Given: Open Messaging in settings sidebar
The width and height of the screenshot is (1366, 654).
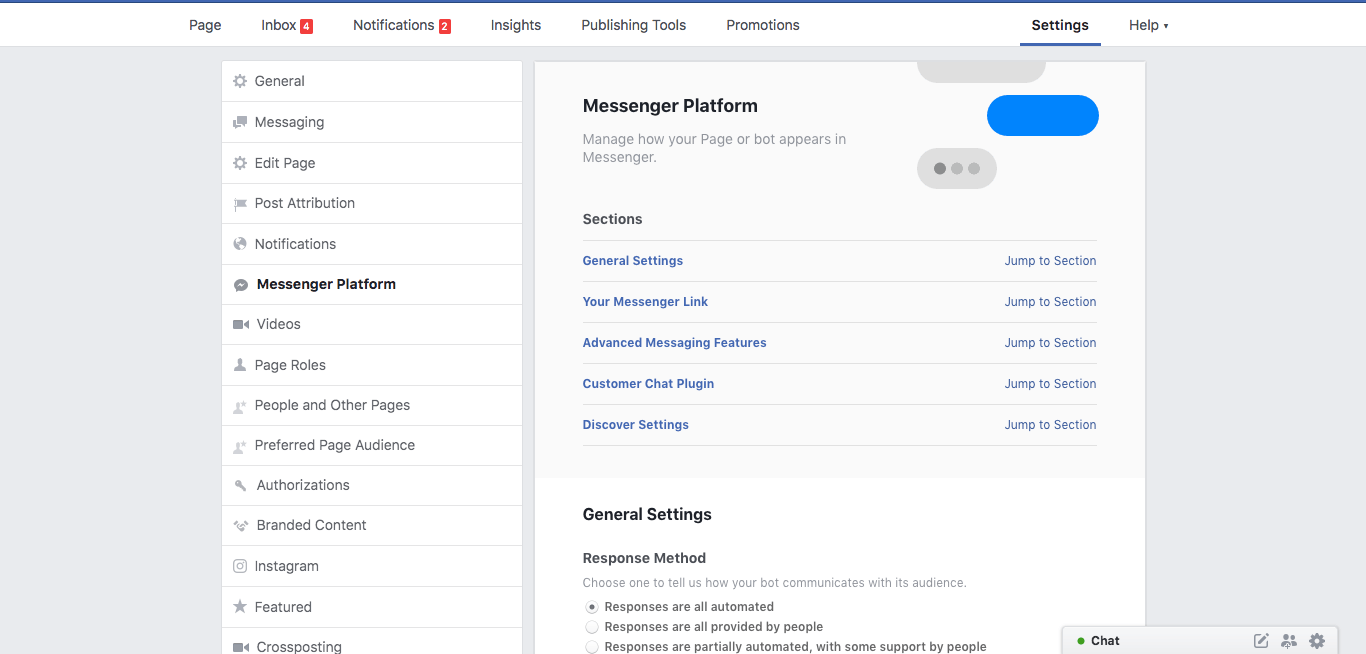Looking at the screenshot, I should [x=372, y=122].
